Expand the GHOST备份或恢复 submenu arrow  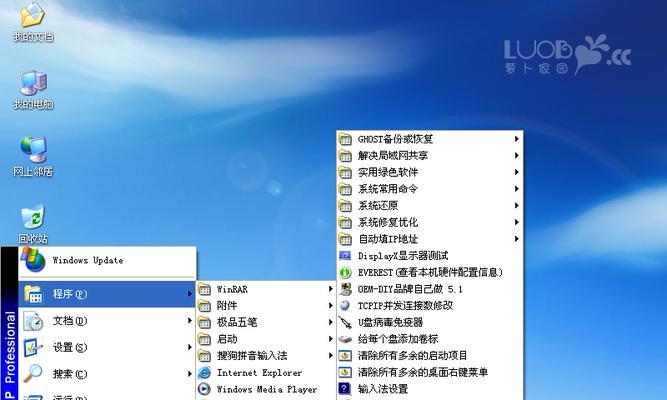[x=516, y=139]
